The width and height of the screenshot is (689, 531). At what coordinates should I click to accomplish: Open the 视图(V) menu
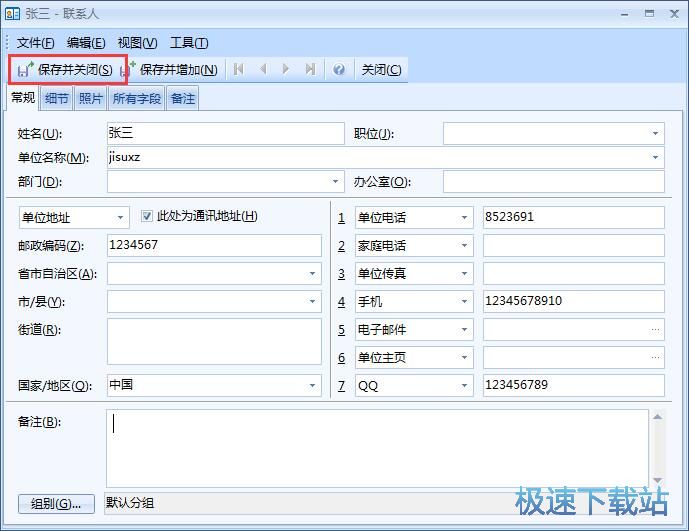[138, 43]
